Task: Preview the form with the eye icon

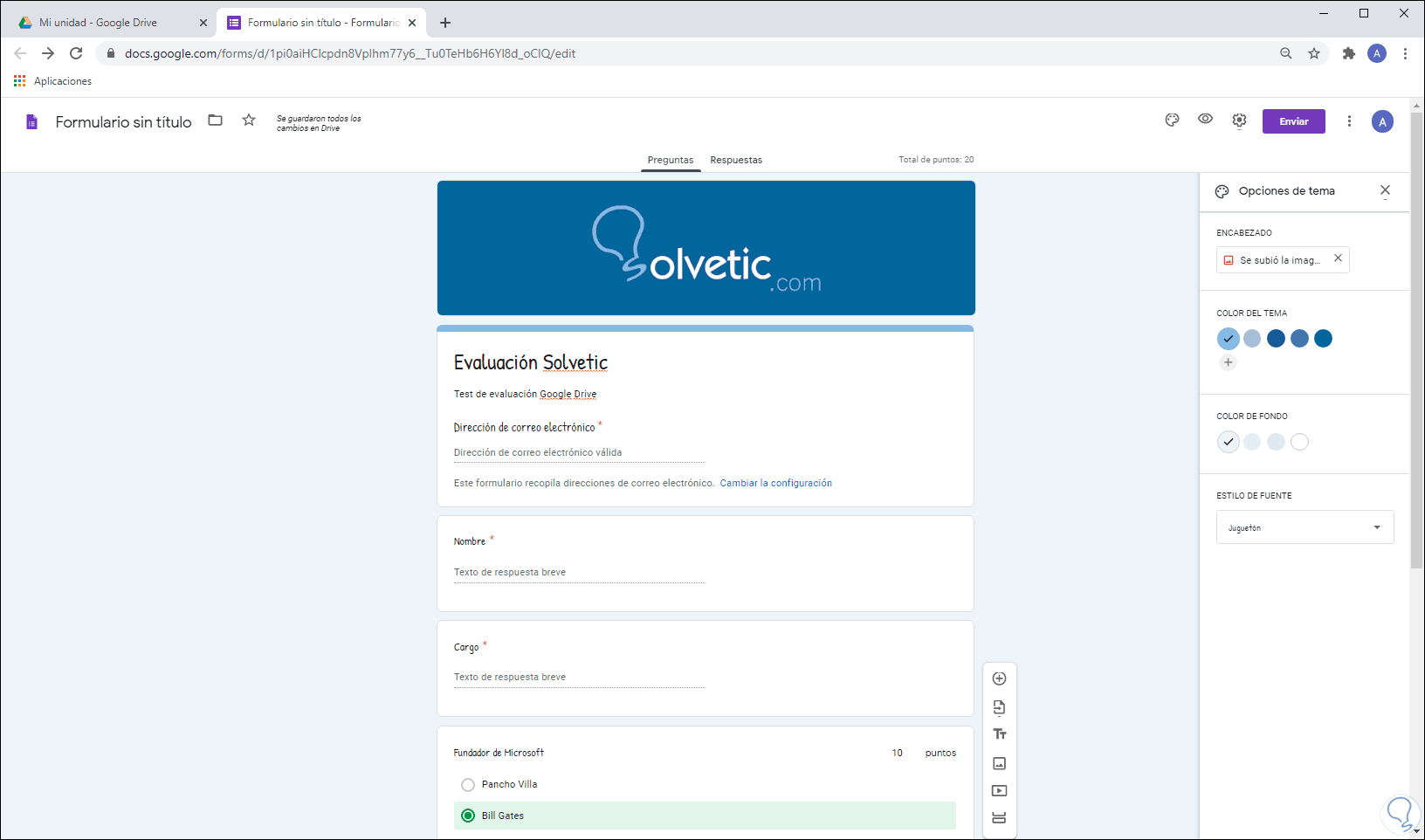Action: tap(1205, 120)
